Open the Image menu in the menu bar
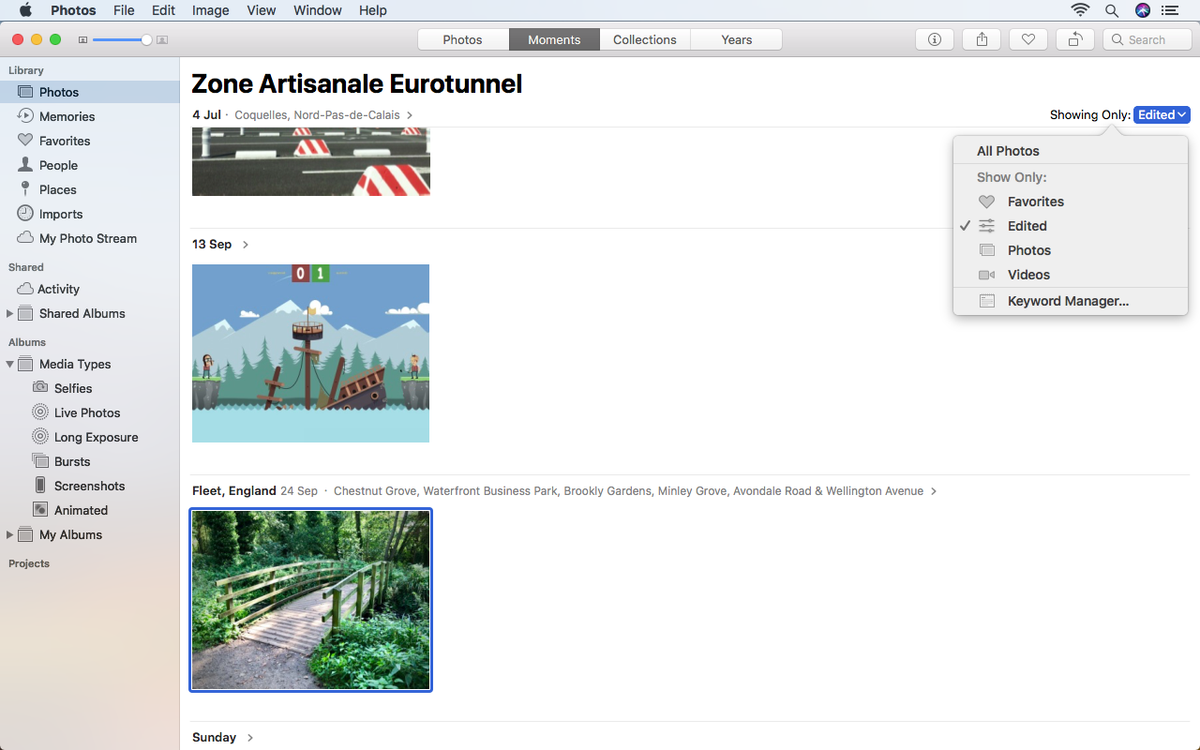Image resolution: width=1200 pixels, height=750 pixels. (x=210, y=10)
